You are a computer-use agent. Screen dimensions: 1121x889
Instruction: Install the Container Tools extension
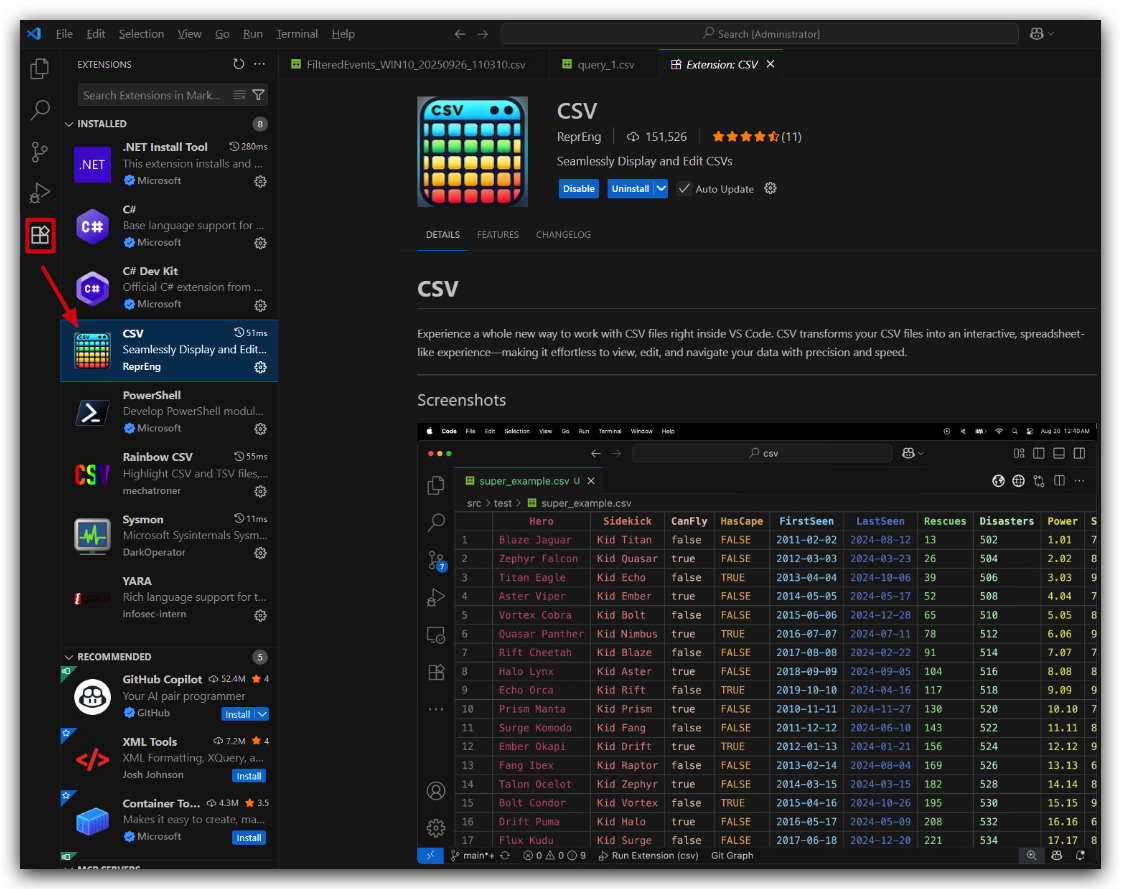[249, 838]
